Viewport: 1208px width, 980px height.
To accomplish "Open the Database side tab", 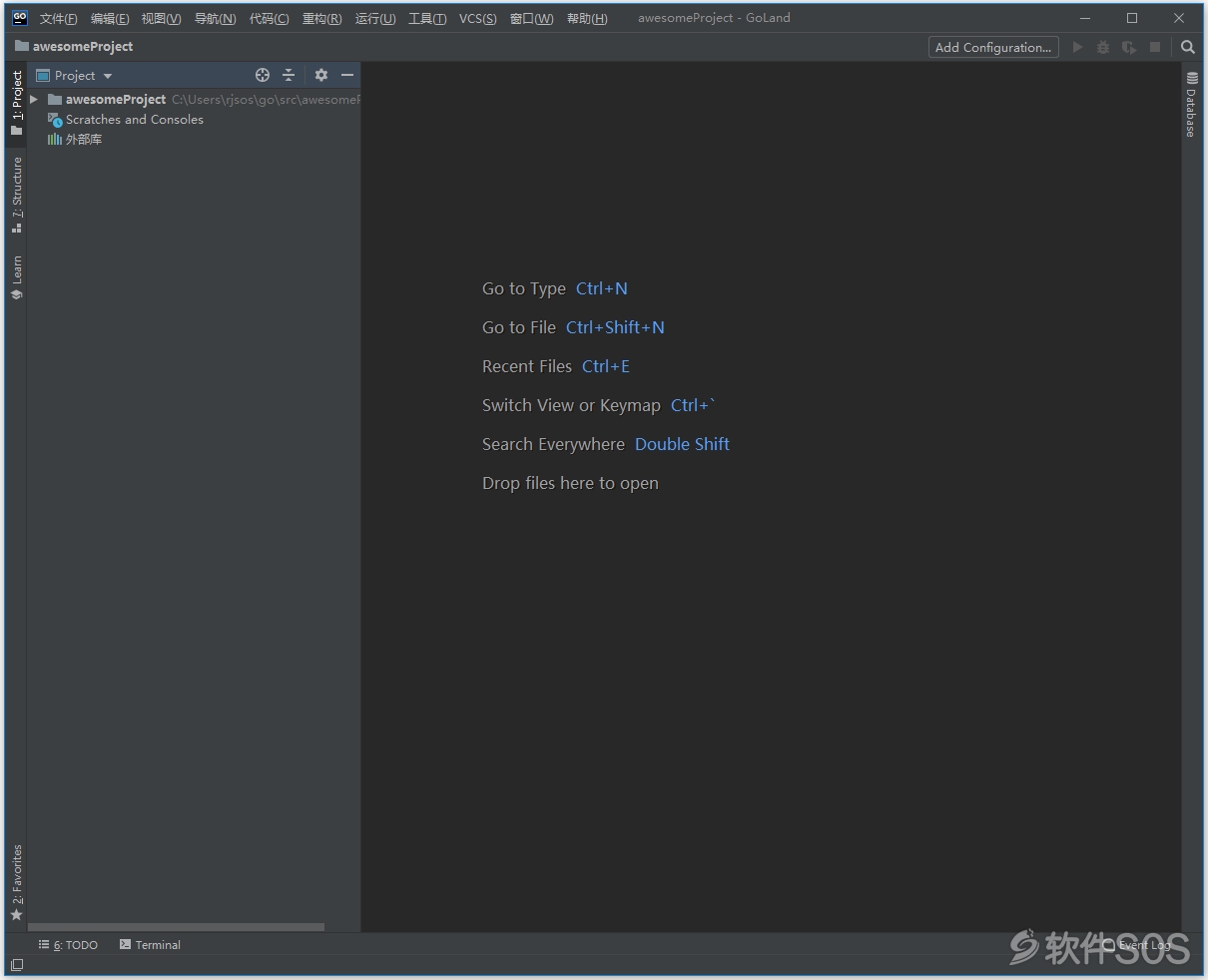I will tap(1191, 104).
